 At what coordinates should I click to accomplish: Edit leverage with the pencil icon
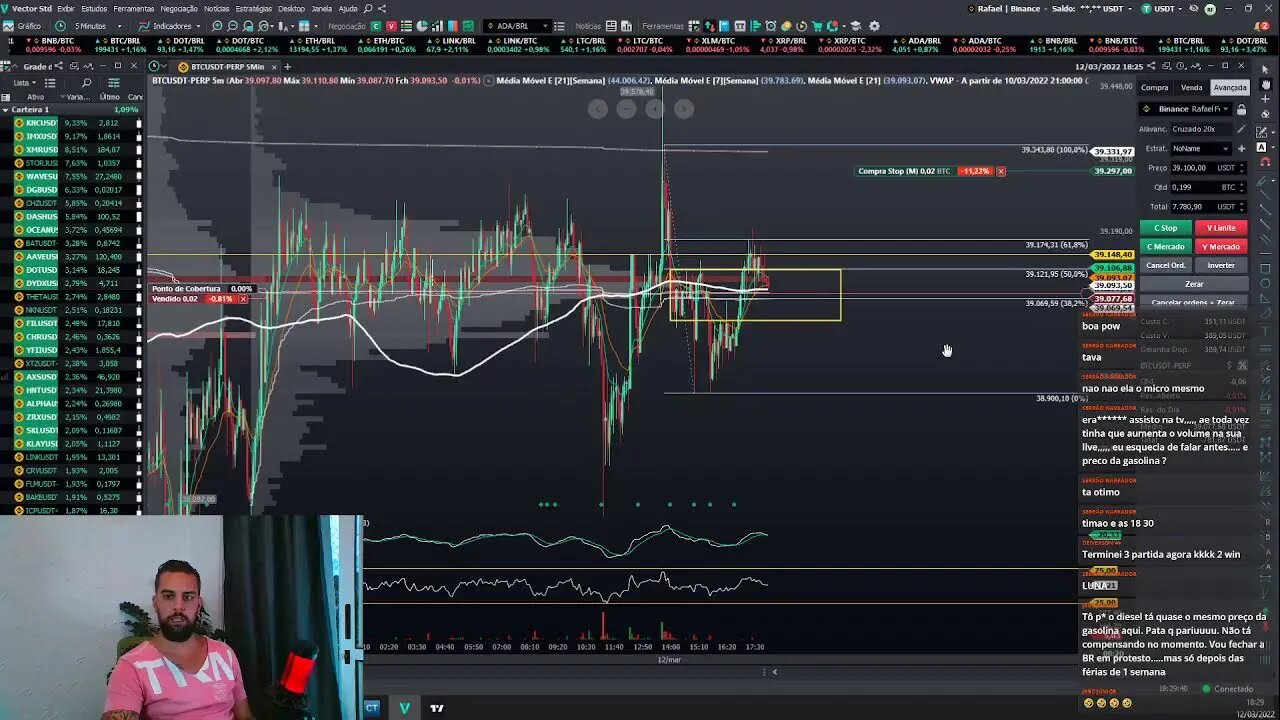point(1241,129)
